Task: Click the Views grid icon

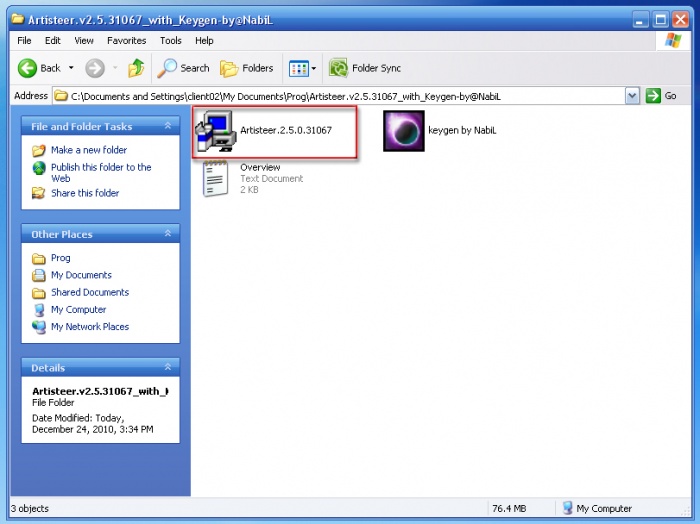Action: [x=299, y=68]
